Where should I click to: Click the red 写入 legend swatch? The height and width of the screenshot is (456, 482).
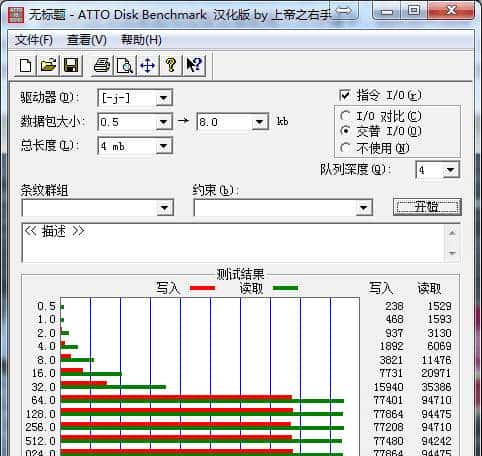coord(202,288)
